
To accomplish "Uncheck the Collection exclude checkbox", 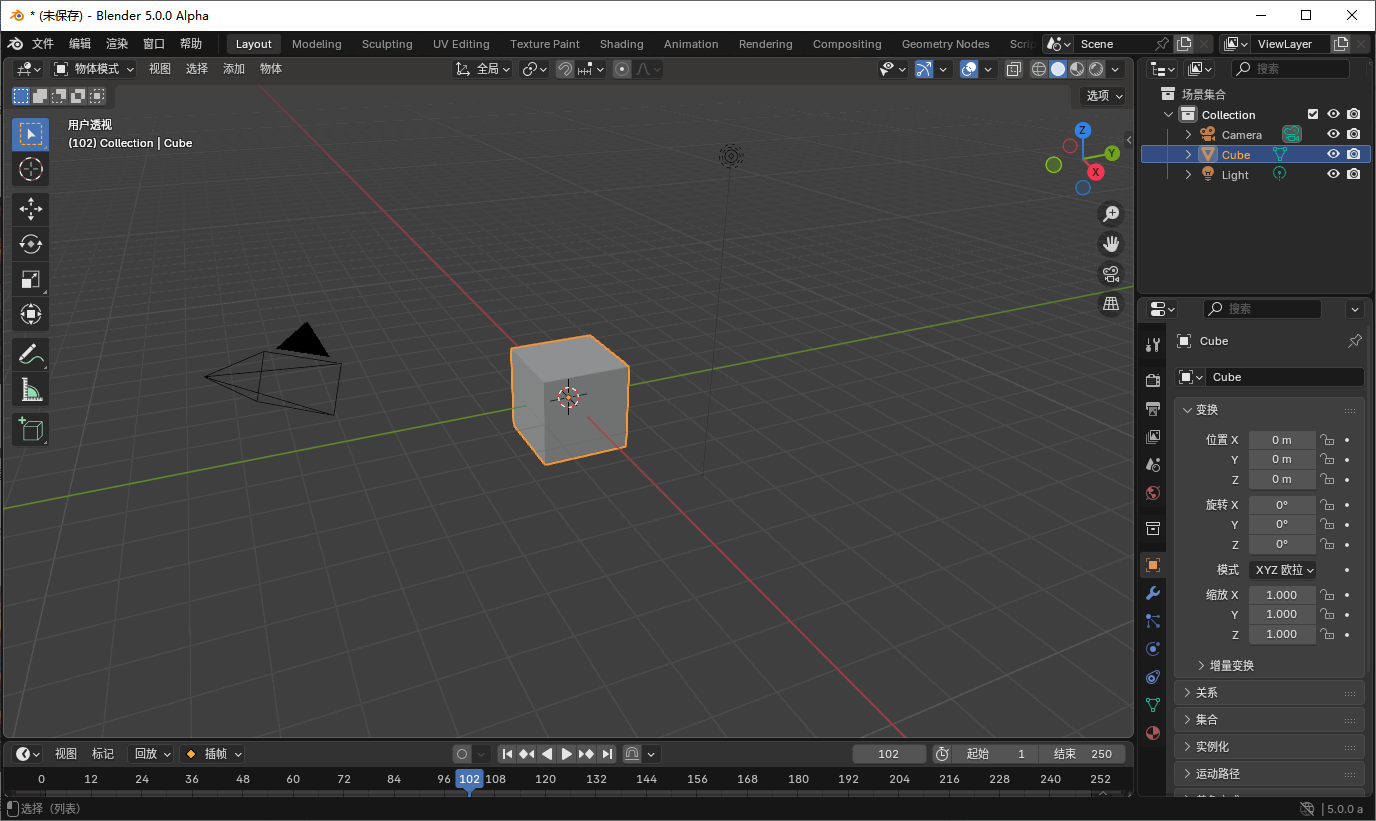I will click(1313, 114).
